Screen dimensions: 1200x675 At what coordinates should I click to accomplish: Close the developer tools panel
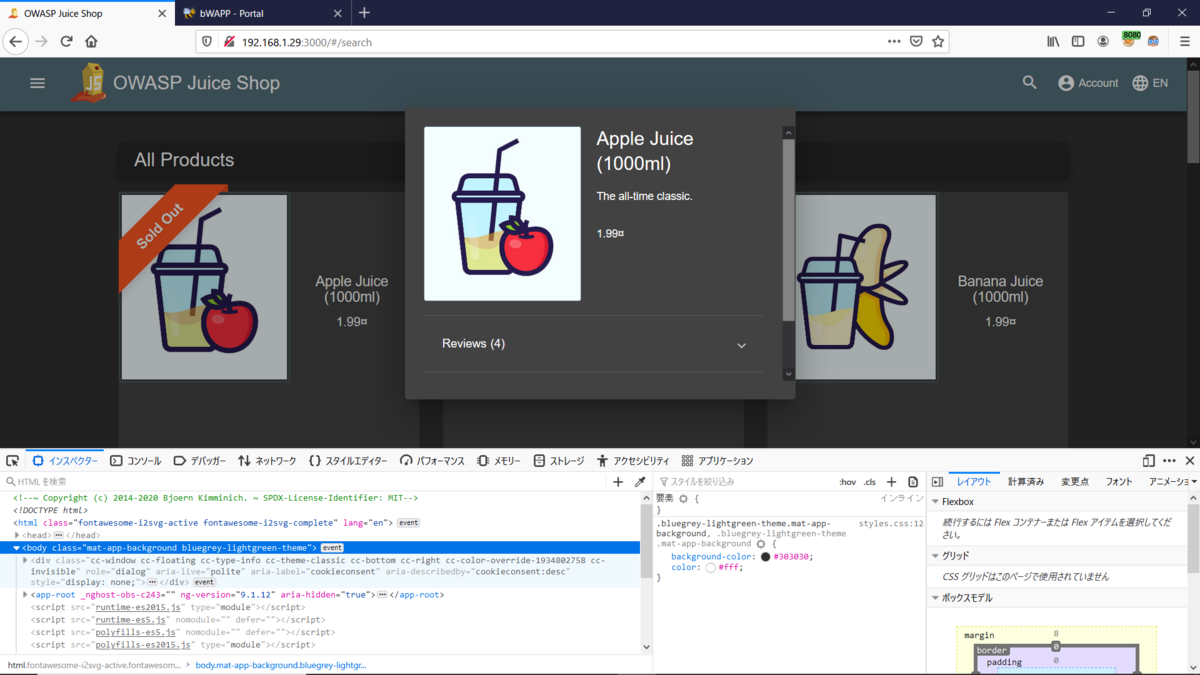[1190, 461]
